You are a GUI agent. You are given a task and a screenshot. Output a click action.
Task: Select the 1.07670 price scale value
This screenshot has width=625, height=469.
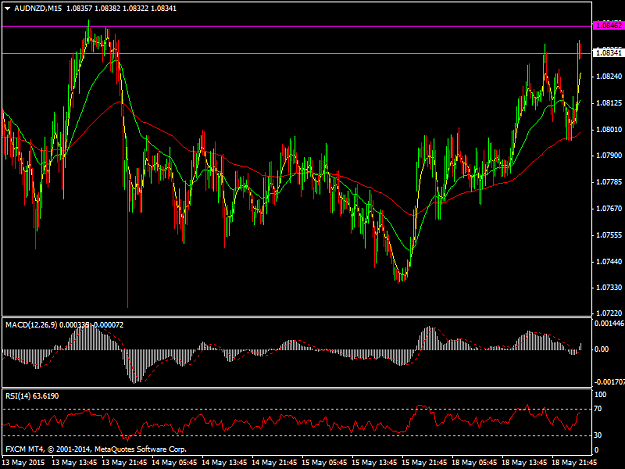[609, 208]
